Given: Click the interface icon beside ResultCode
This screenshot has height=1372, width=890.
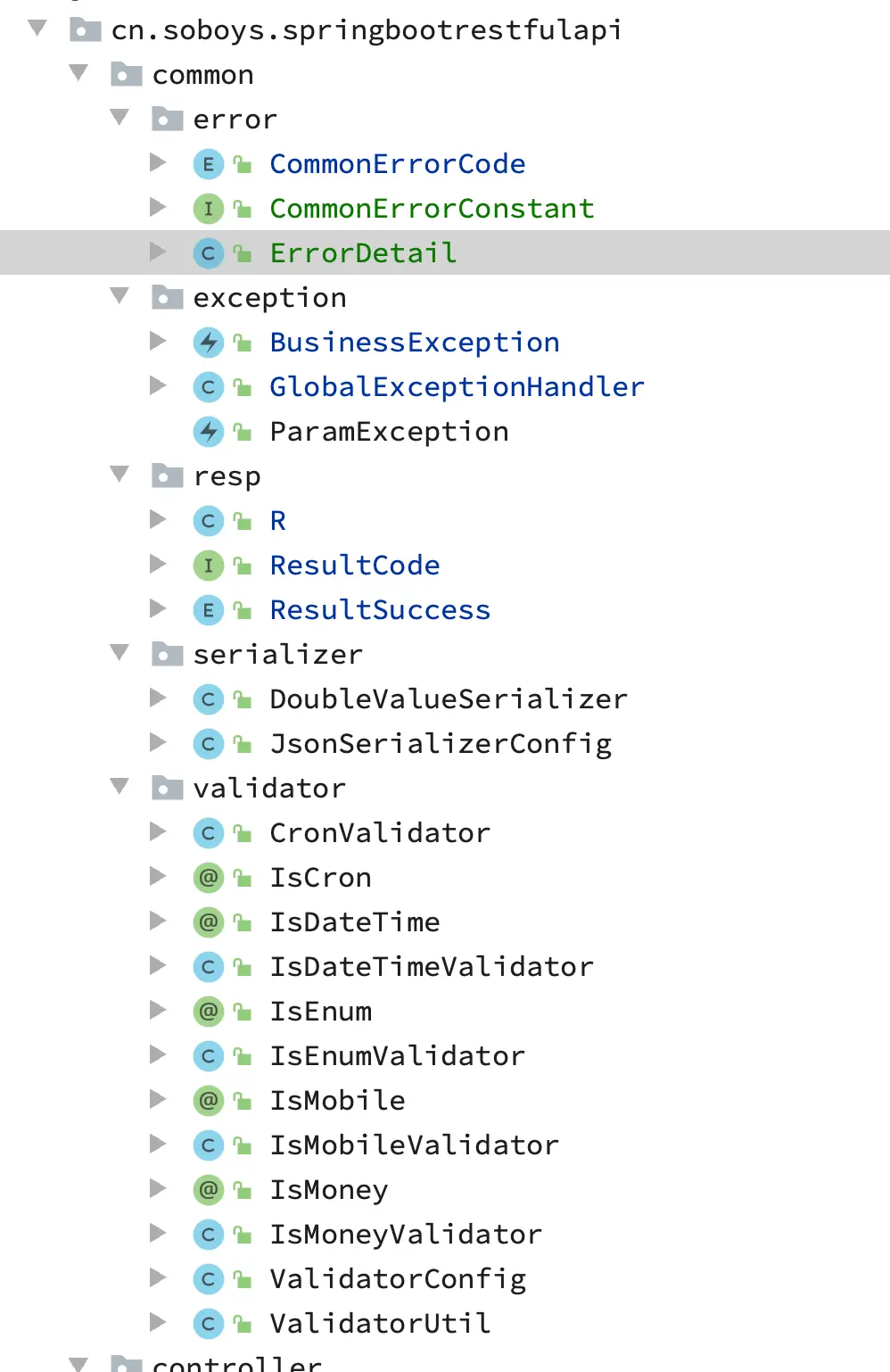Looking at the screenshot, I should click(x=208, y=566).
